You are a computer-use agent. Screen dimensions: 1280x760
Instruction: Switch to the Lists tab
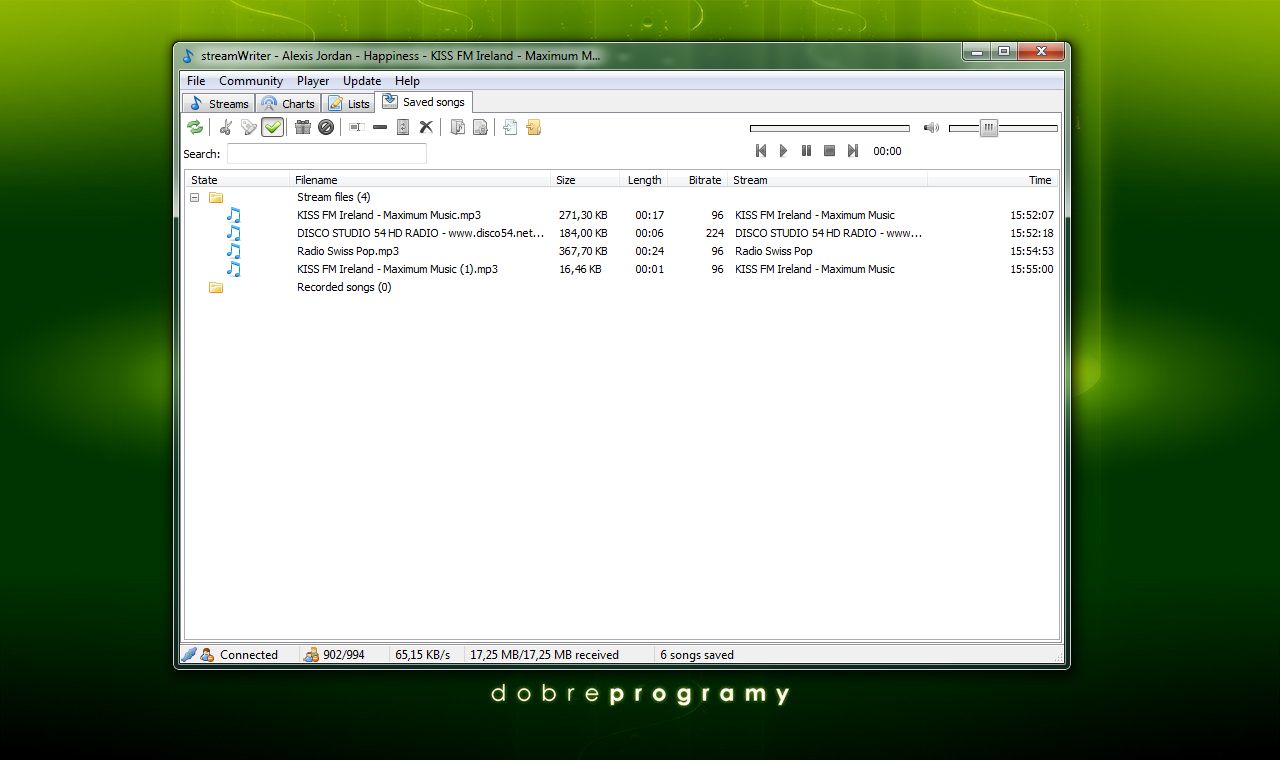pos(348,104)
